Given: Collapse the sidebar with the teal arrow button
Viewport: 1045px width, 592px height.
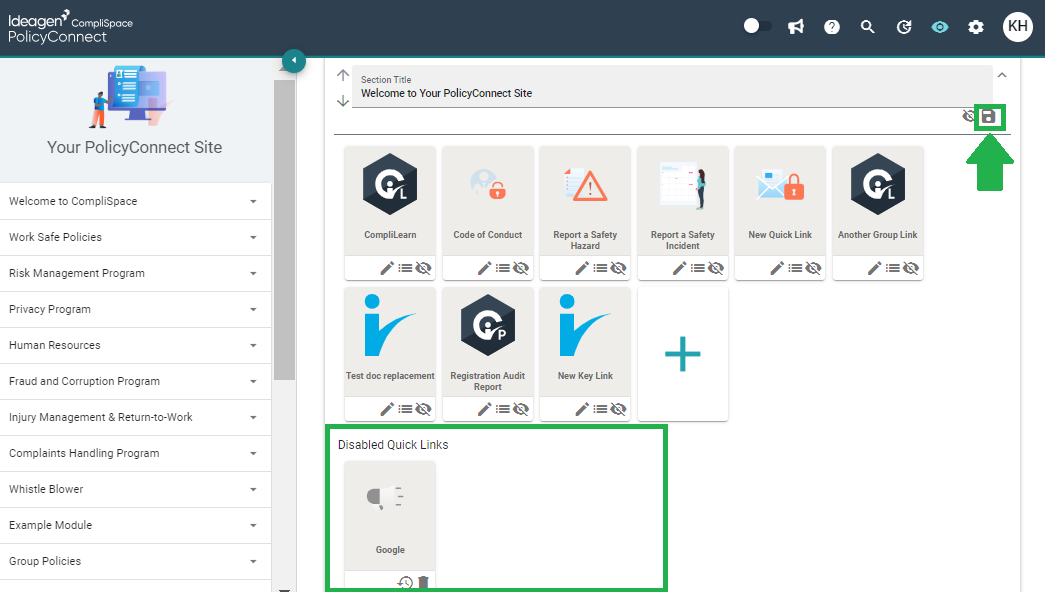Looking at the screenshot, I should click(294, 61).
